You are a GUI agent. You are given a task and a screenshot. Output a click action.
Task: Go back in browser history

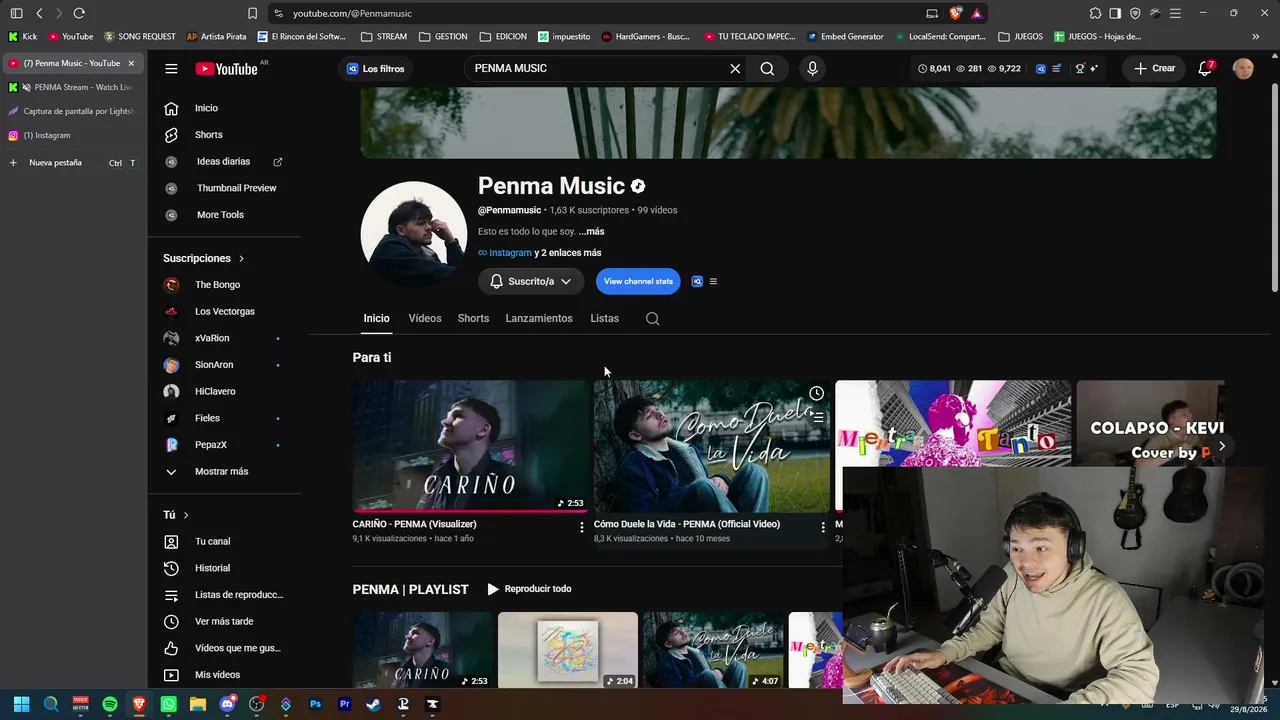[x=39, y=13]
